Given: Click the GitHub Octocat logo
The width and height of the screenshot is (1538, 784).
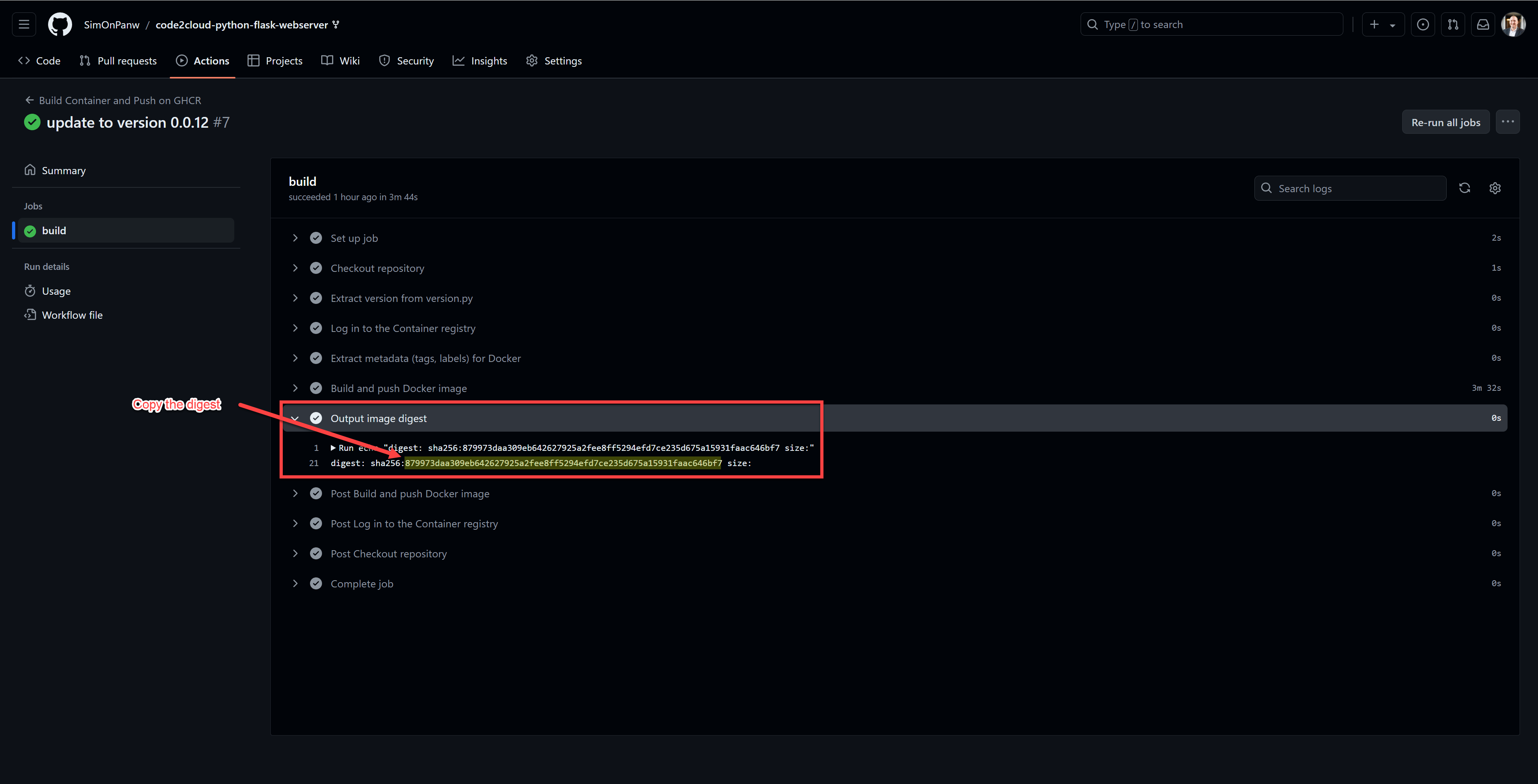Looking at the screenshot, I should coord(60,24).
